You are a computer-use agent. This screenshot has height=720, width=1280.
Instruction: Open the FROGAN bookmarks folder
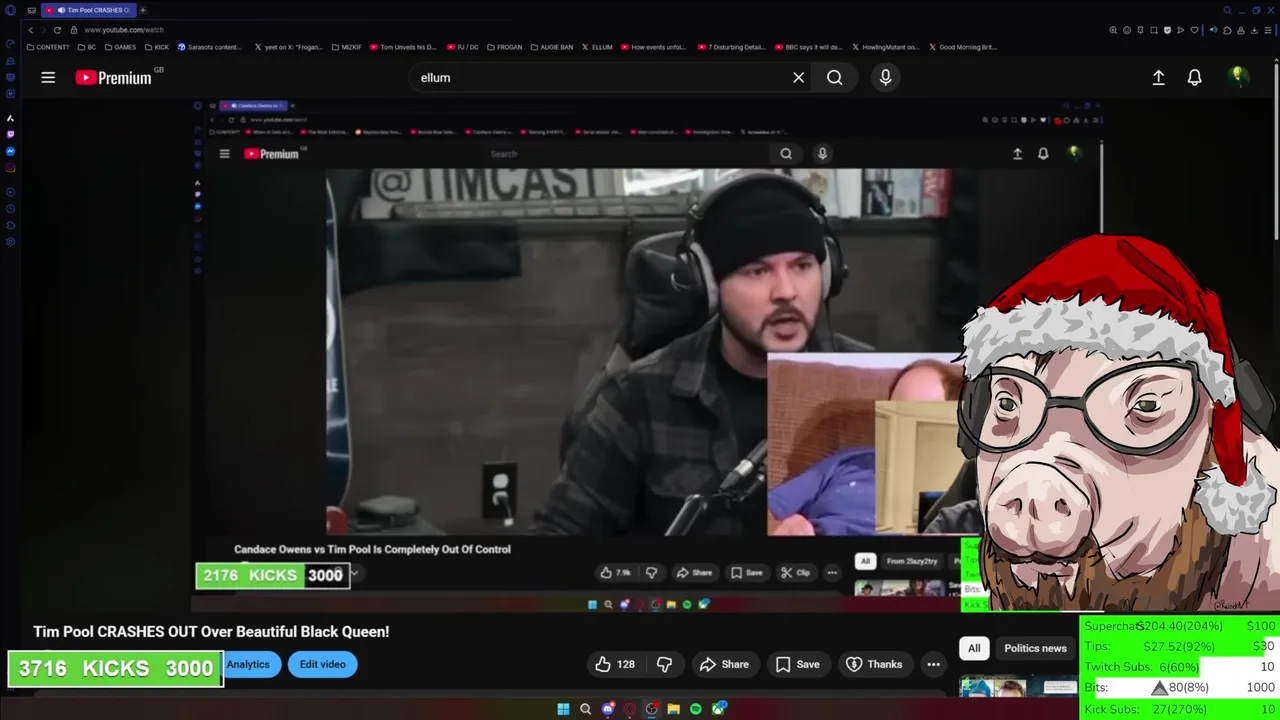(x=504, y=47)
